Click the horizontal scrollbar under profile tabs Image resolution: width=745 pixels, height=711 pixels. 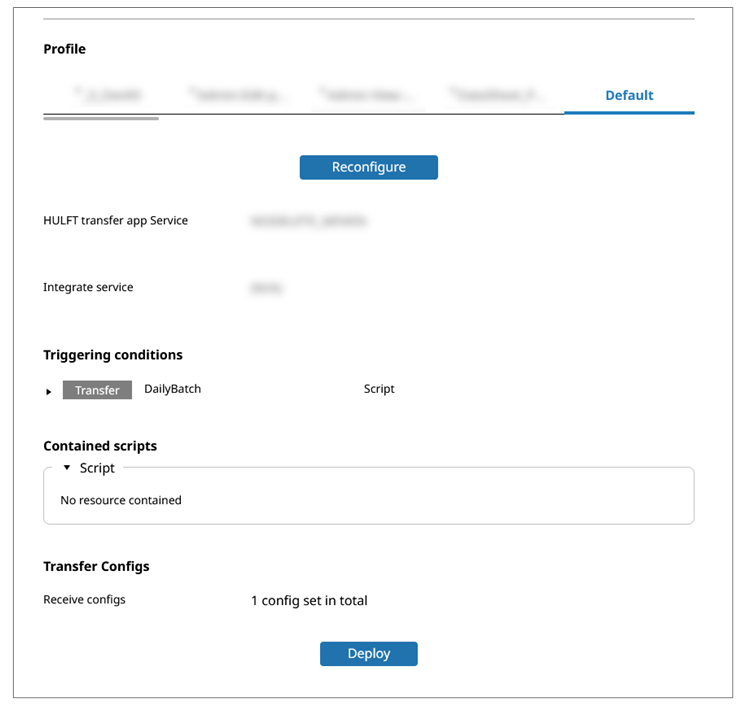pos(101,118)
